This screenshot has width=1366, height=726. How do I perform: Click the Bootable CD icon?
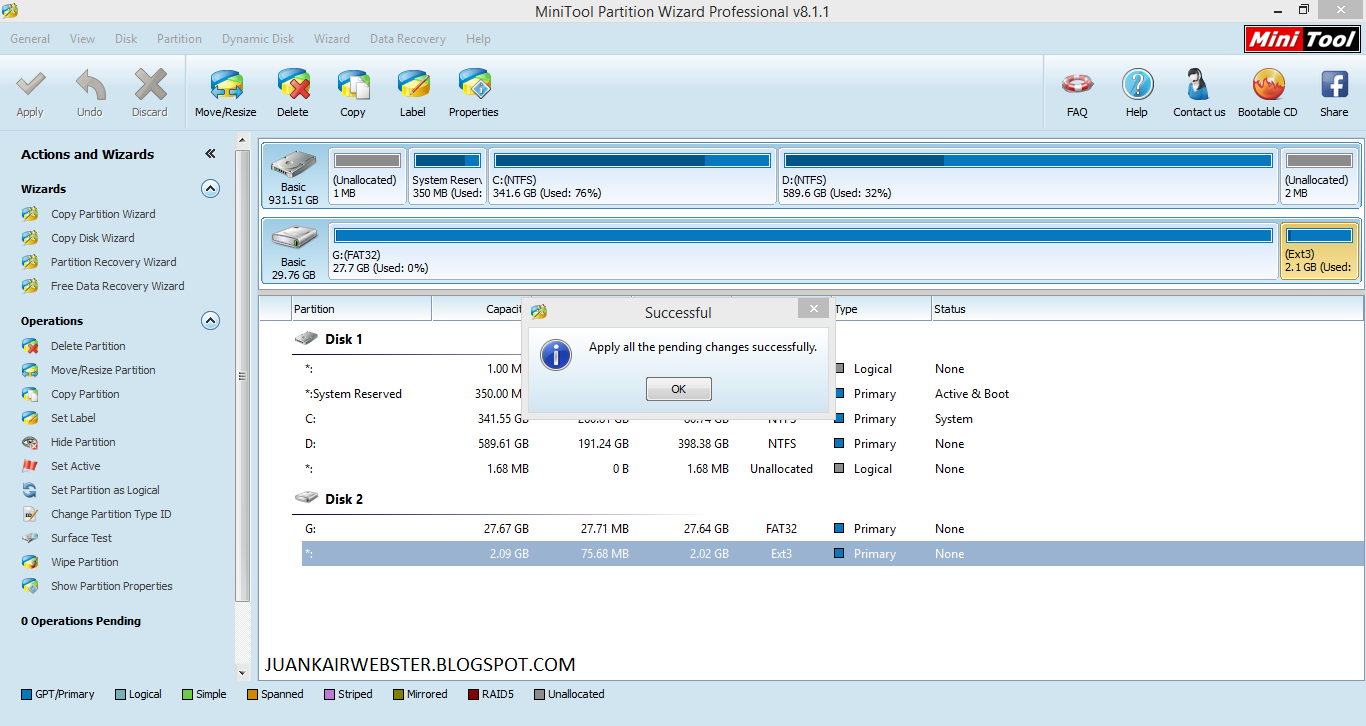tap(1268, 85)
